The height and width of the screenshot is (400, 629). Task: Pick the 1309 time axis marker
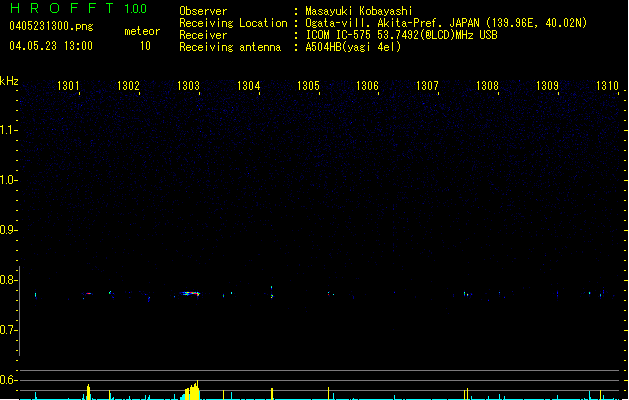point(547,86)
